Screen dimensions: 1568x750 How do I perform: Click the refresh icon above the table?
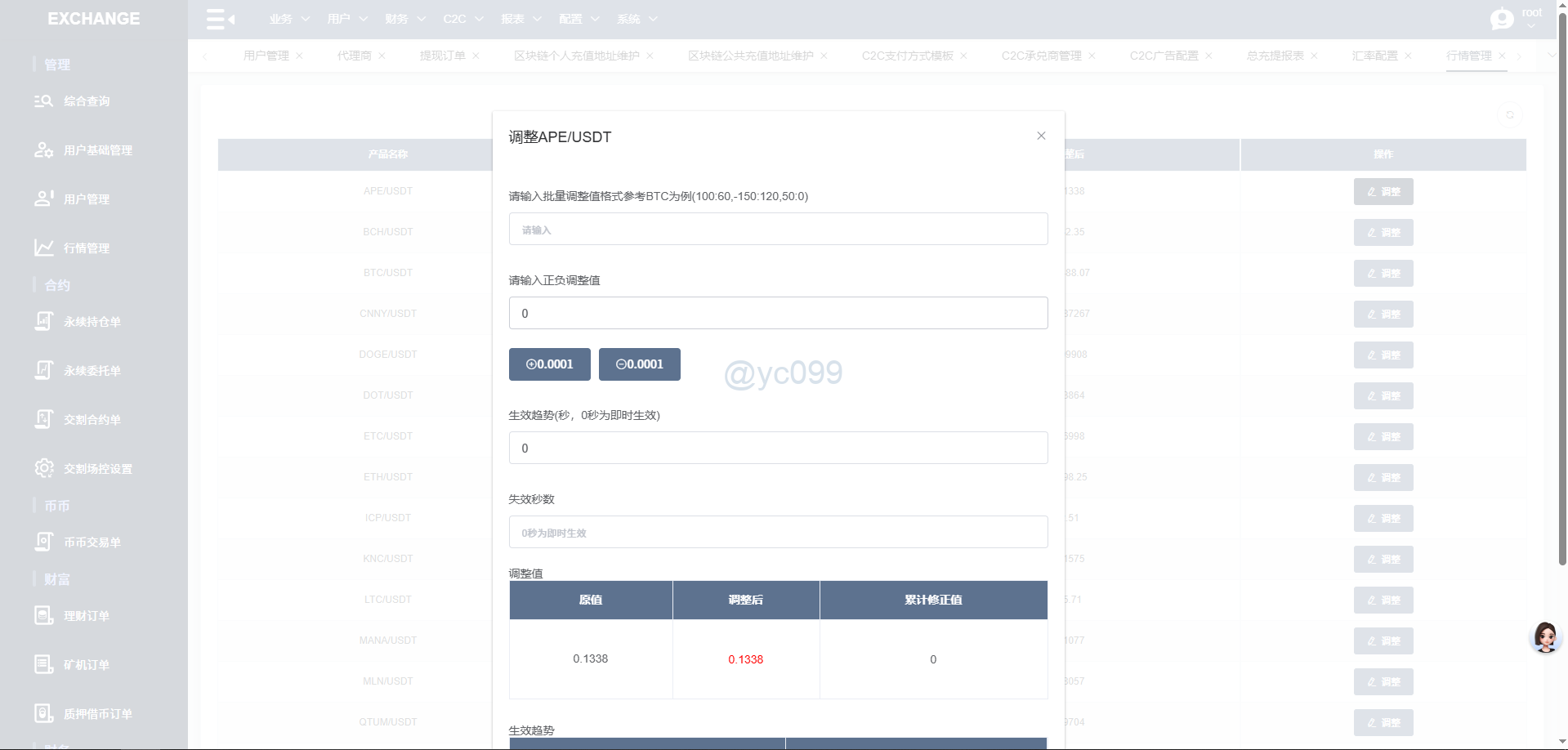click(1509, 115)
